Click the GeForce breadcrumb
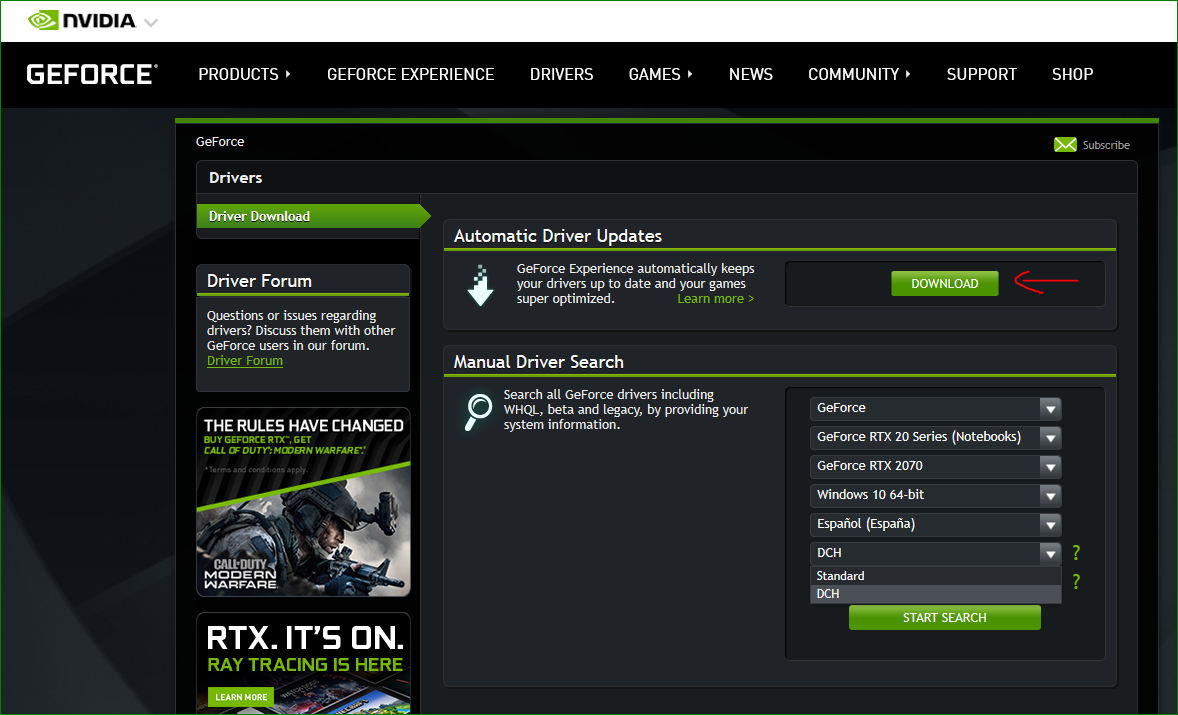Screen dimensions: 1178x715 pos(220,141)
